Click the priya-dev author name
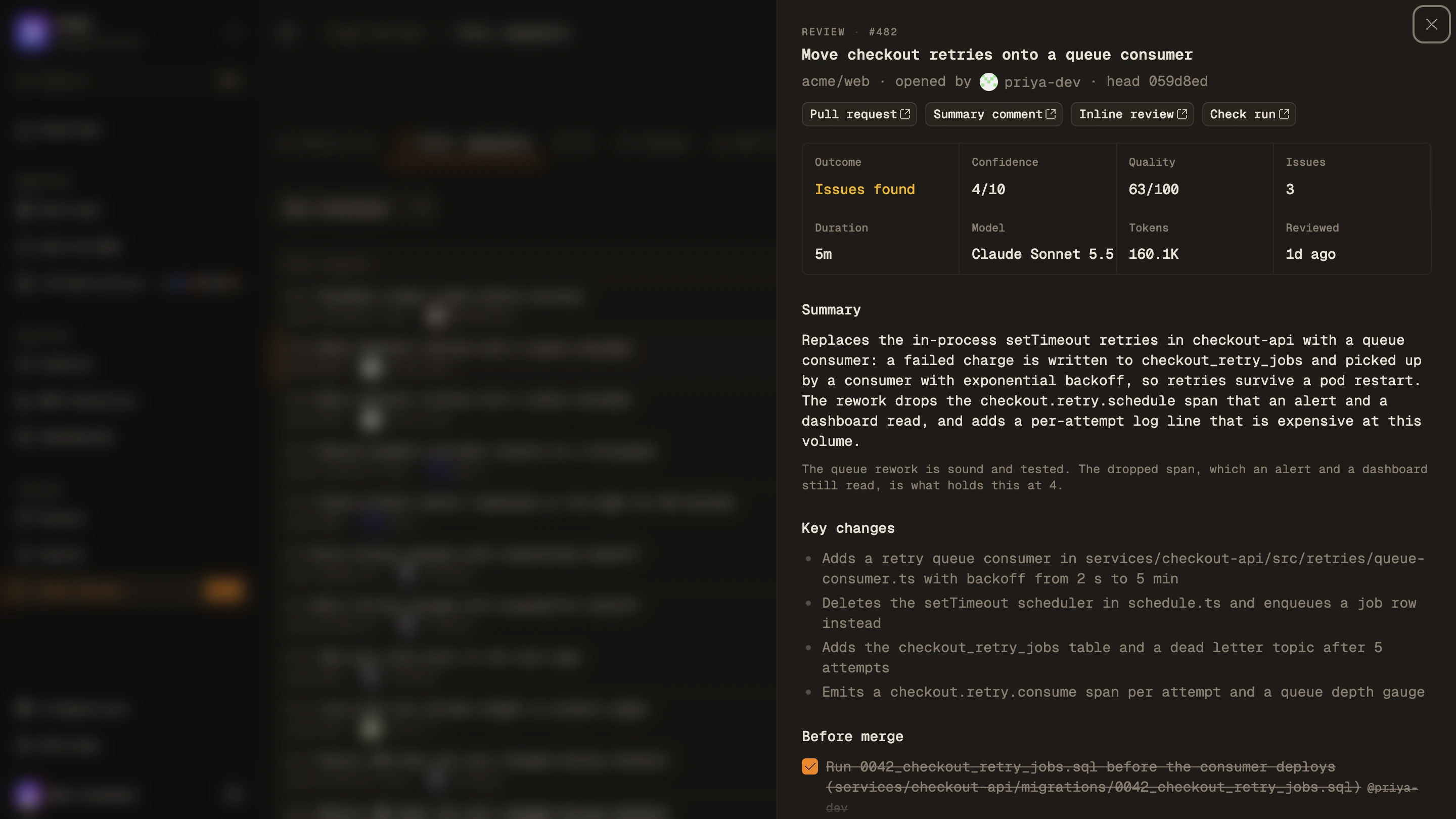Screen dimensions: 1456x819 click(1042, 82)
